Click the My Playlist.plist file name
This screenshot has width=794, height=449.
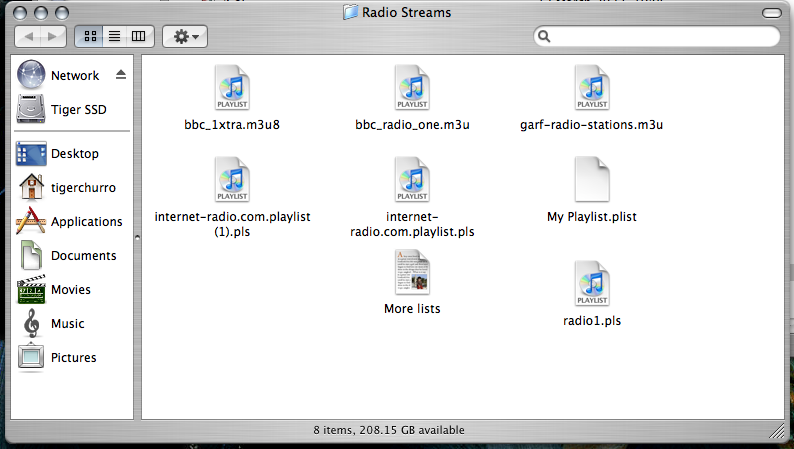point(592,217)
